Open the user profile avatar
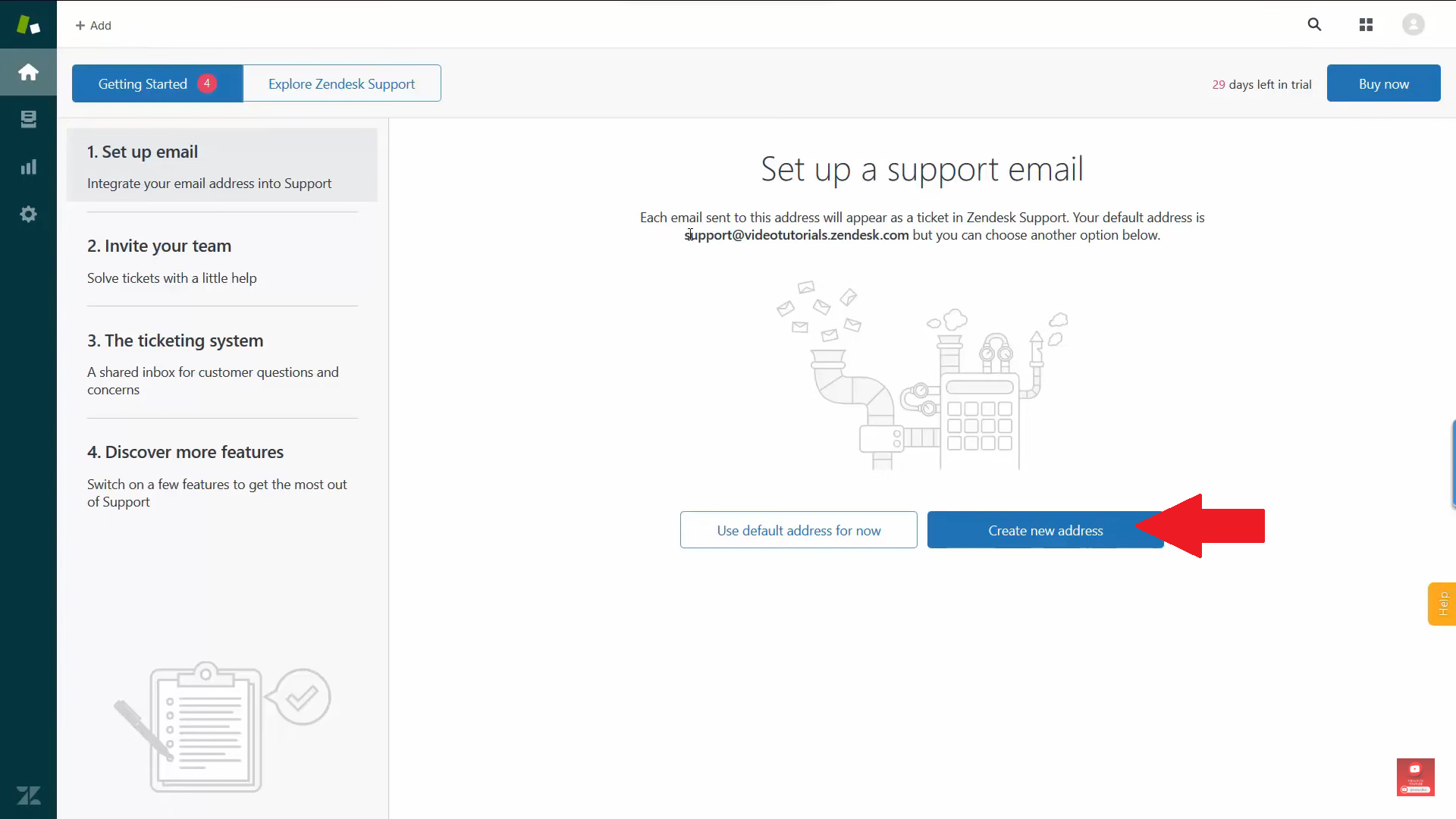This screenshot has height=819, width=1456. point(1413,24)
